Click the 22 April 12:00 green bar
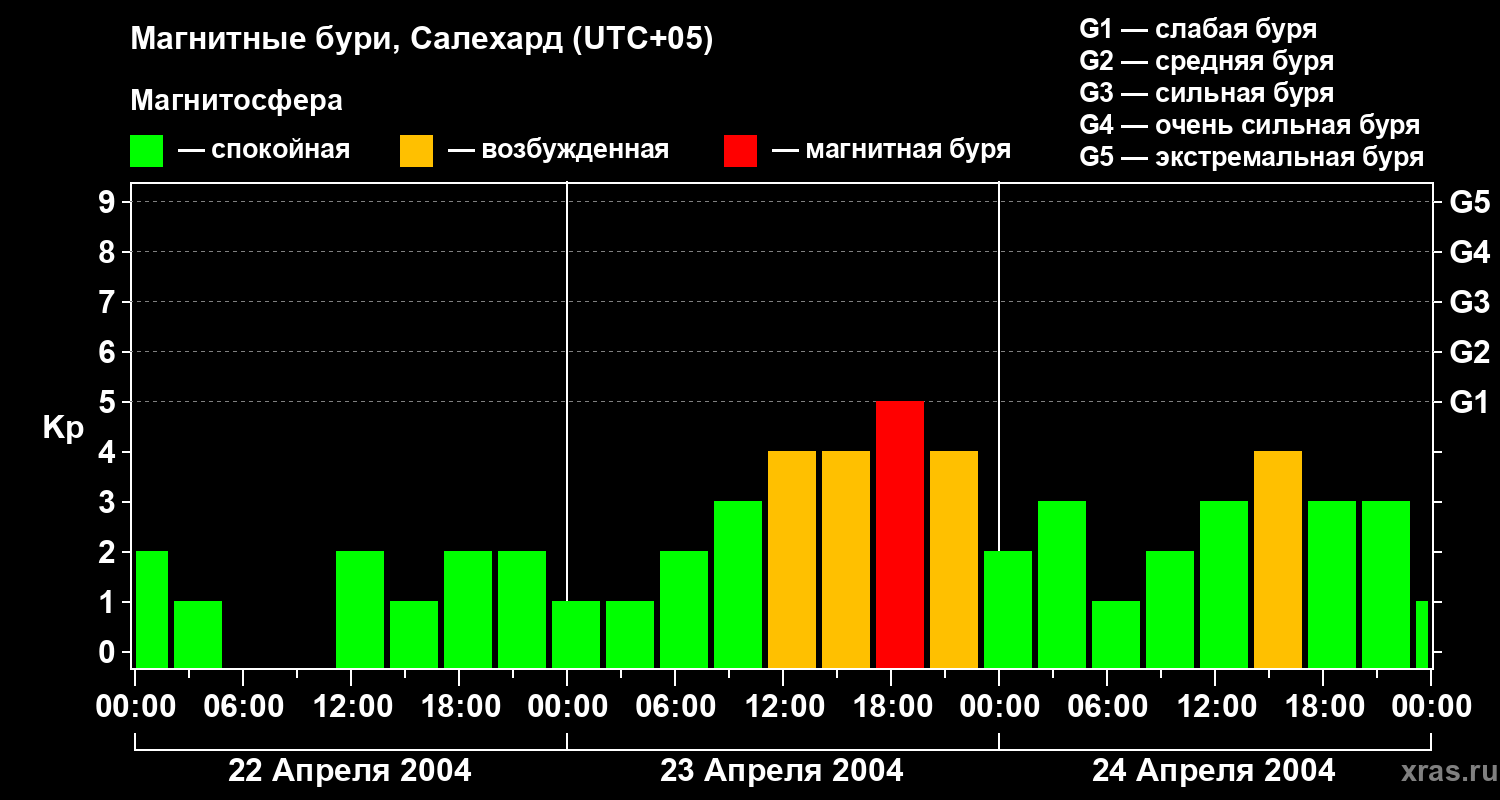Screen dimensions: 1500x800 click(x=360, y=610)
